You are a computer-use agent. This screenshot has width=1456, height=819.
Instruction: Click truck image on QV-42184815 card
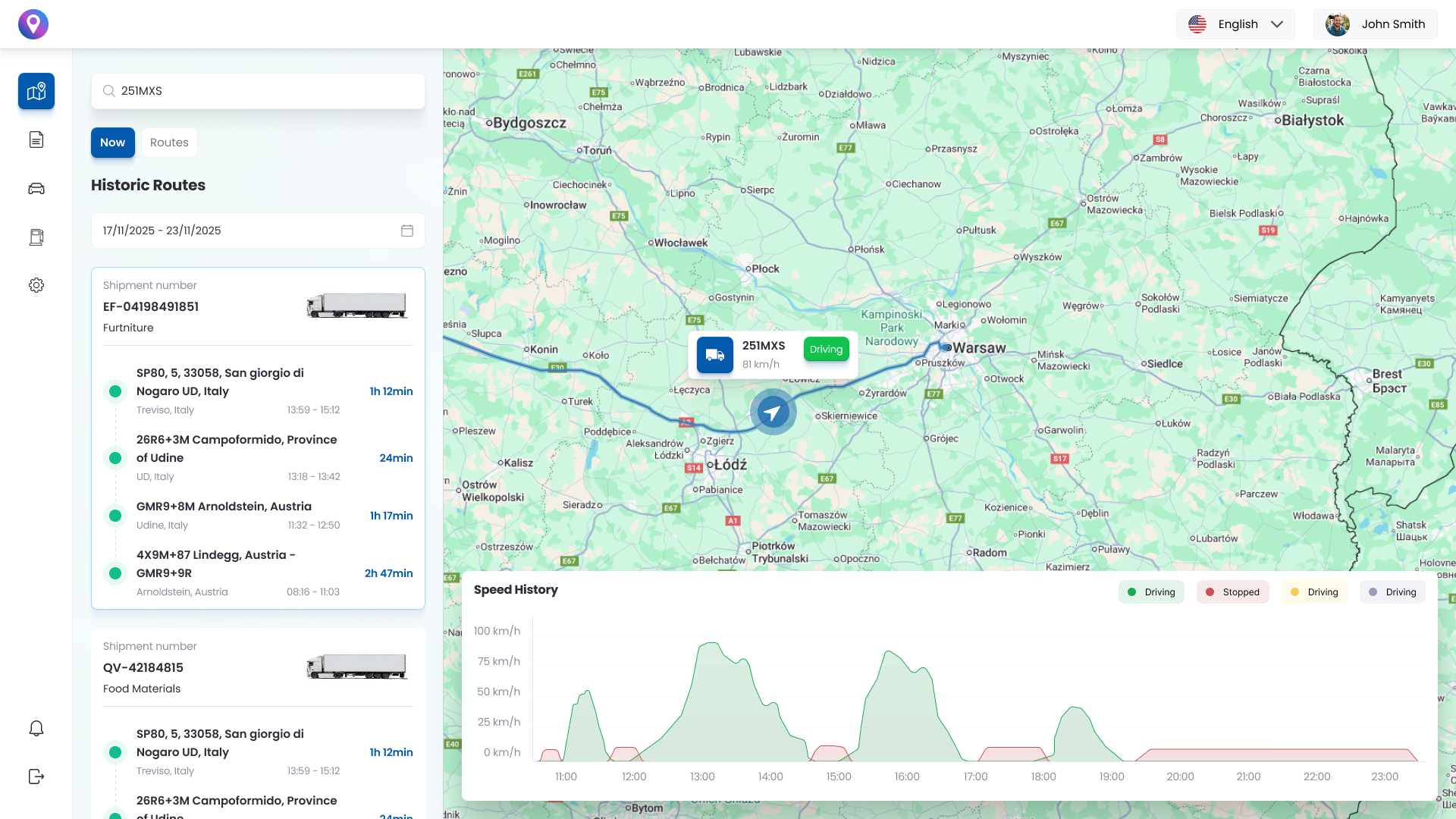tap(356, 667)
